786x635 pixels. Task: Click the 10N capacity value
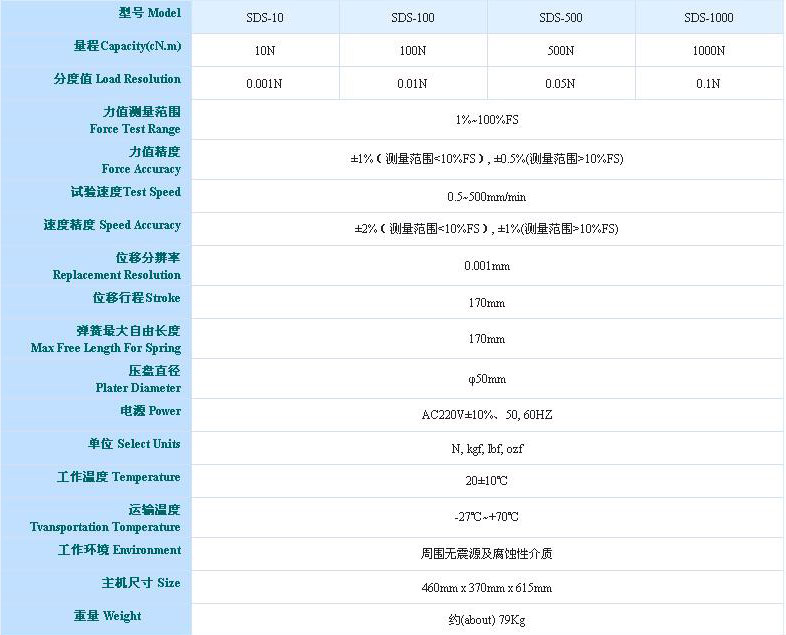(x=264, y=51)
